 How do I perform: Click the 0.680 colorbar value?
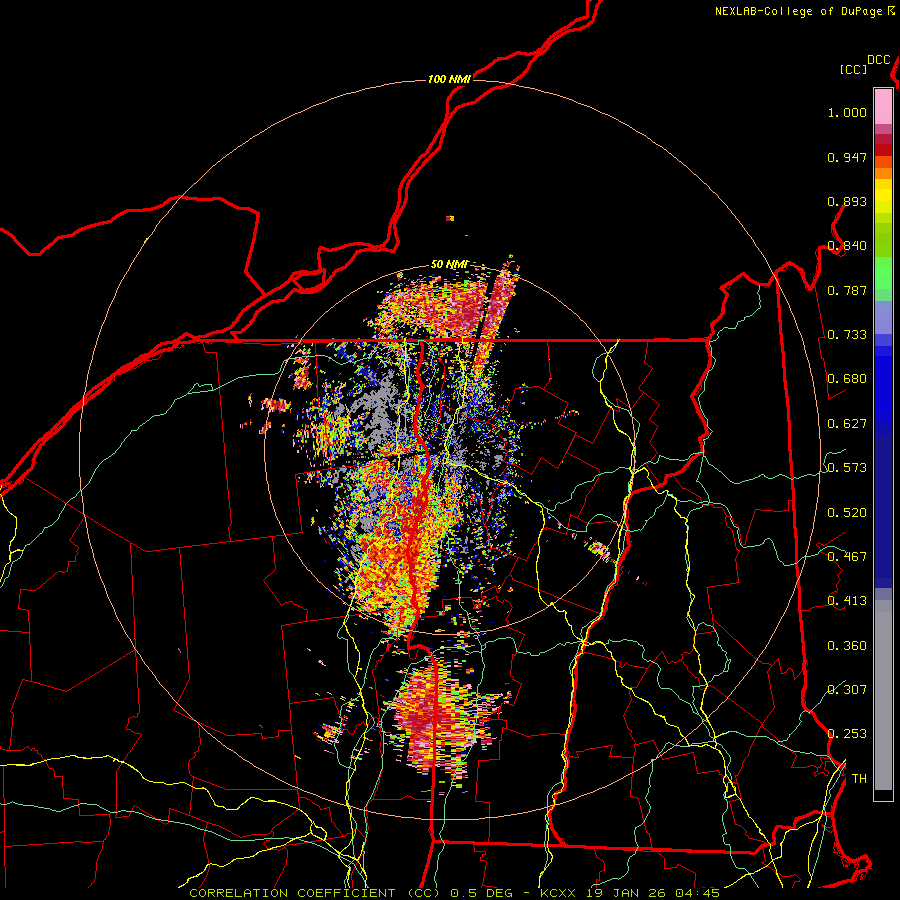pyautogui.click(x=847, y=379)
